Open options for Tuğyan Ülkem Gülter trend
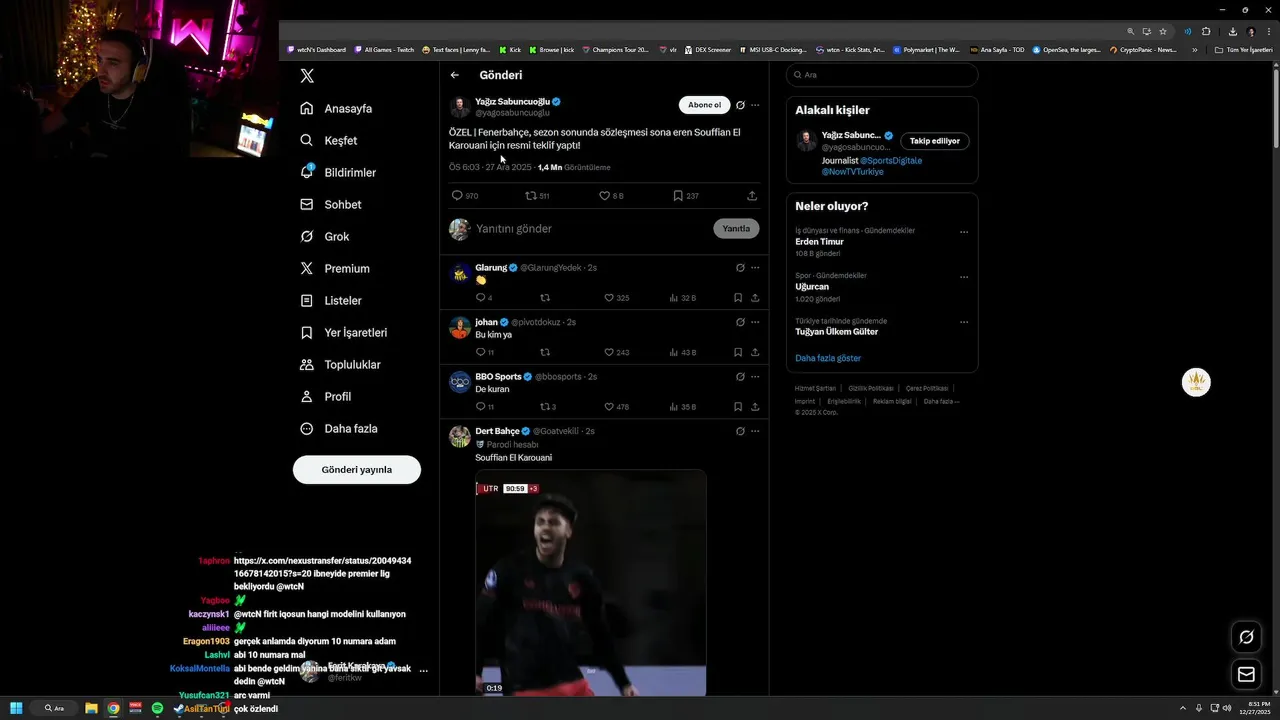Image resolution: width=1280 pixels, height=720 pixels. 964,322
